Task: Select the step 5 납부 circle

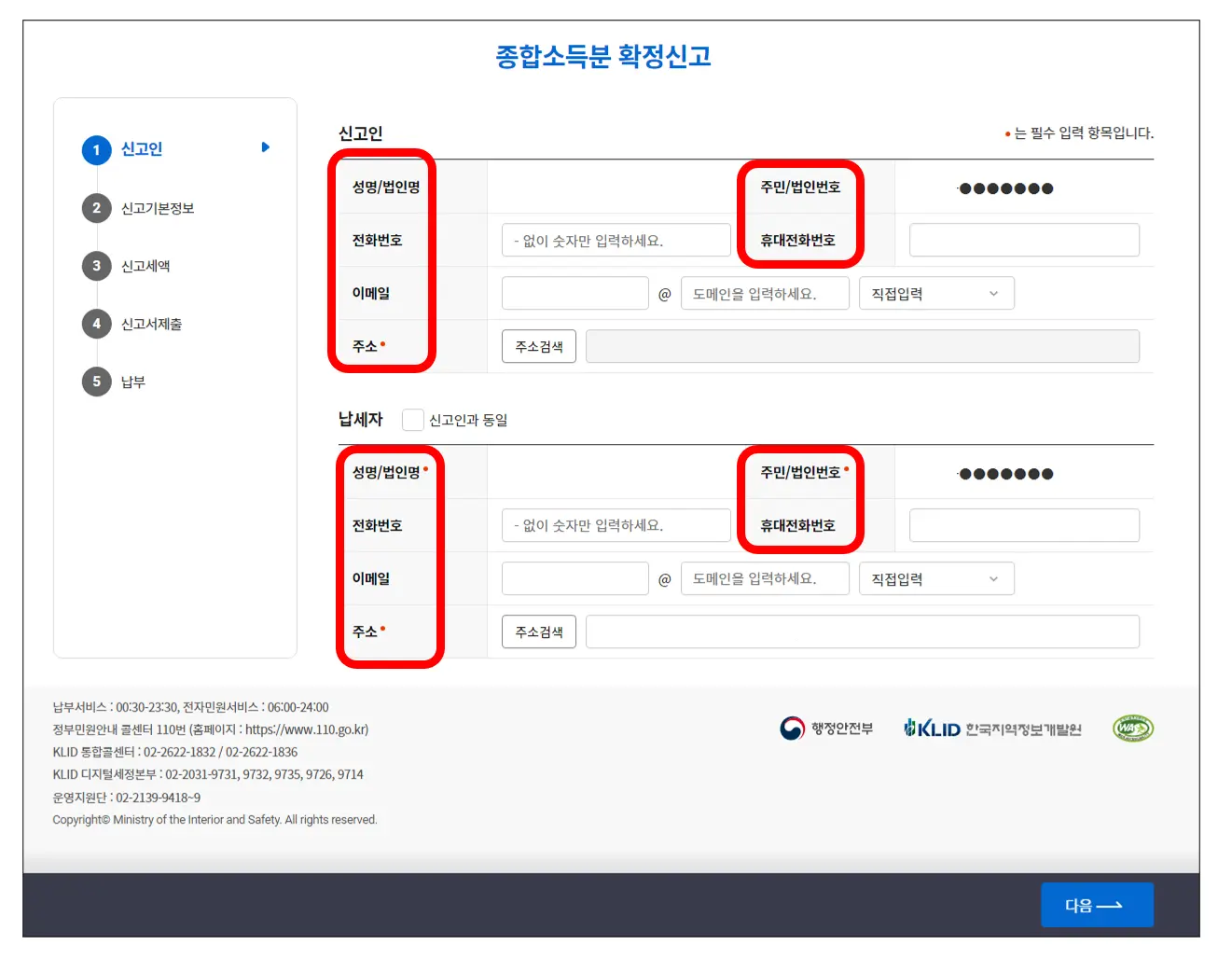Action: tap(96, 382)
